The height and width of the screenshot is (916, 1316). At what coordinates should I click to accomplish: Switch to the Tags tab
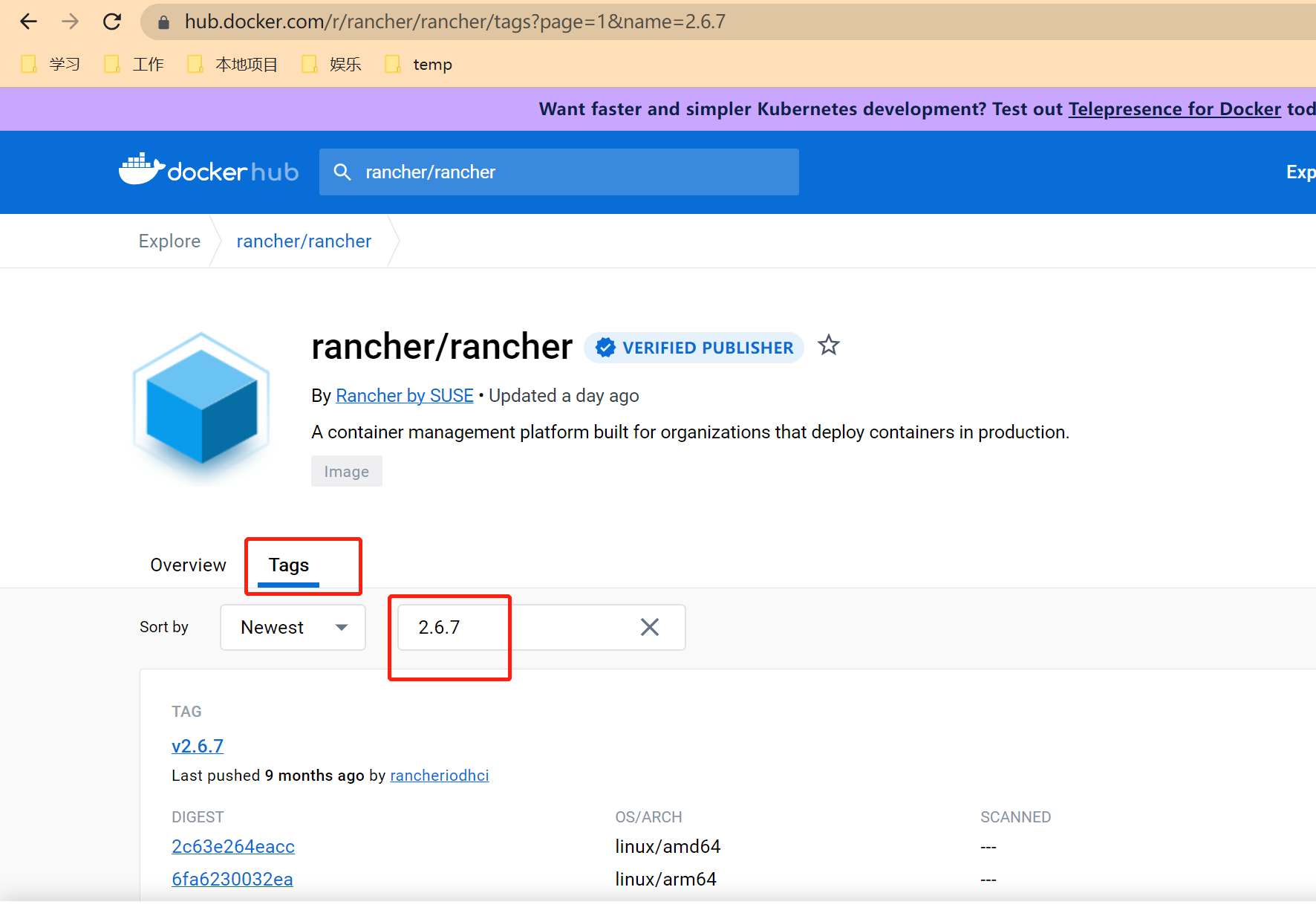[289, 565]
